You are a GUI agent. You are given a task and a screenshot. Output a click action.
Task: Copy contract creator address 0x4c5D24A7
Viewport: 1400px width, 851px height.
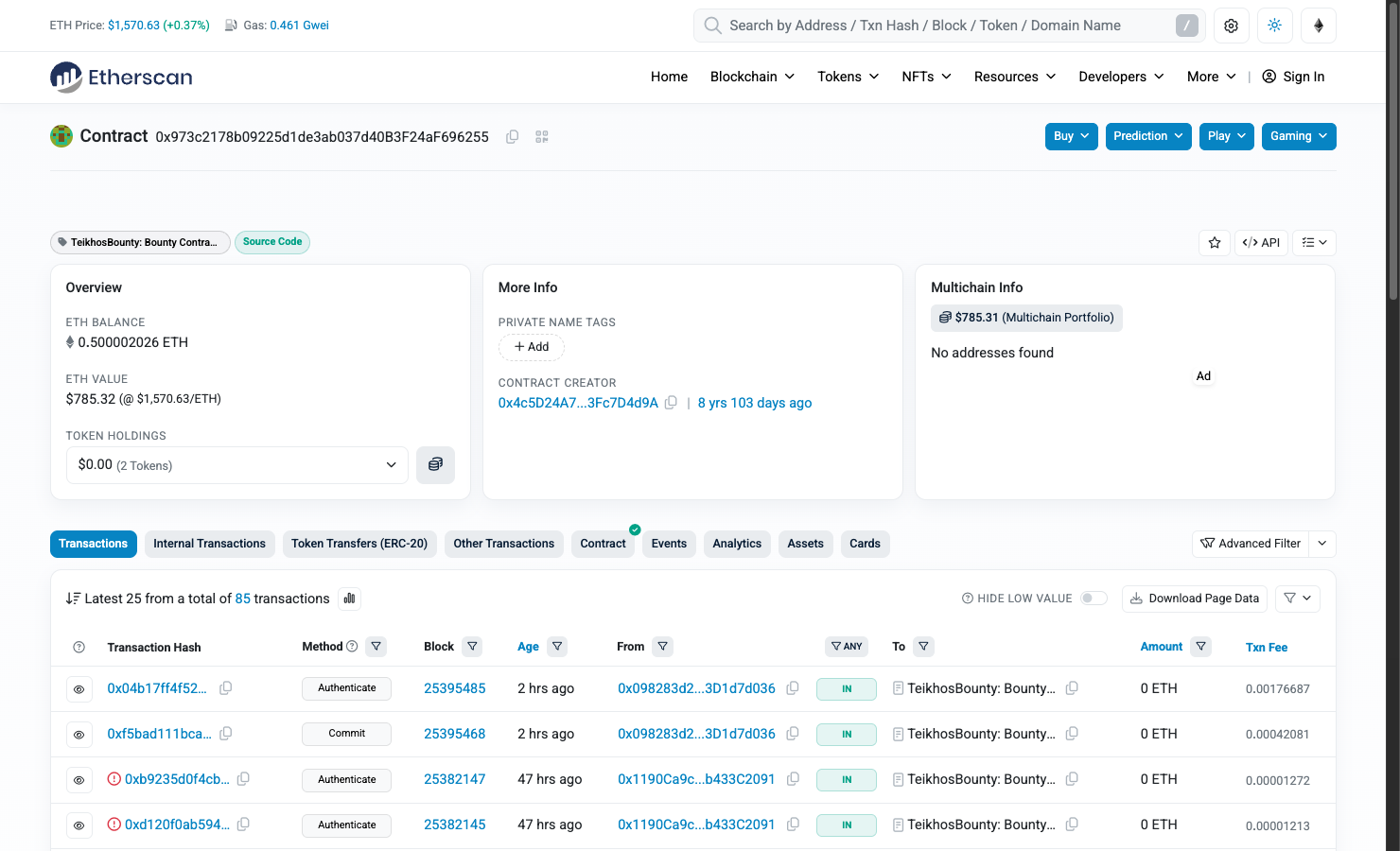click(x=671, y=403)
